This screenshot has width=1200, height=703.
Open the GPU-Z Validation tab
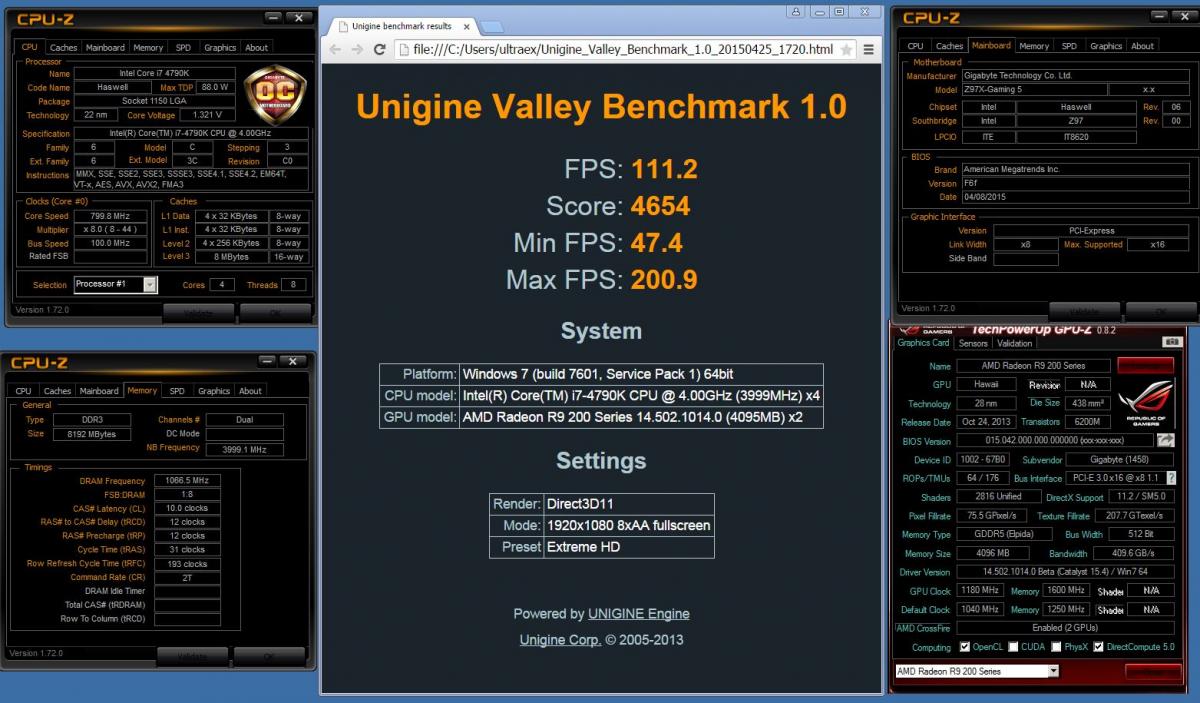[x=1014, y=343]
